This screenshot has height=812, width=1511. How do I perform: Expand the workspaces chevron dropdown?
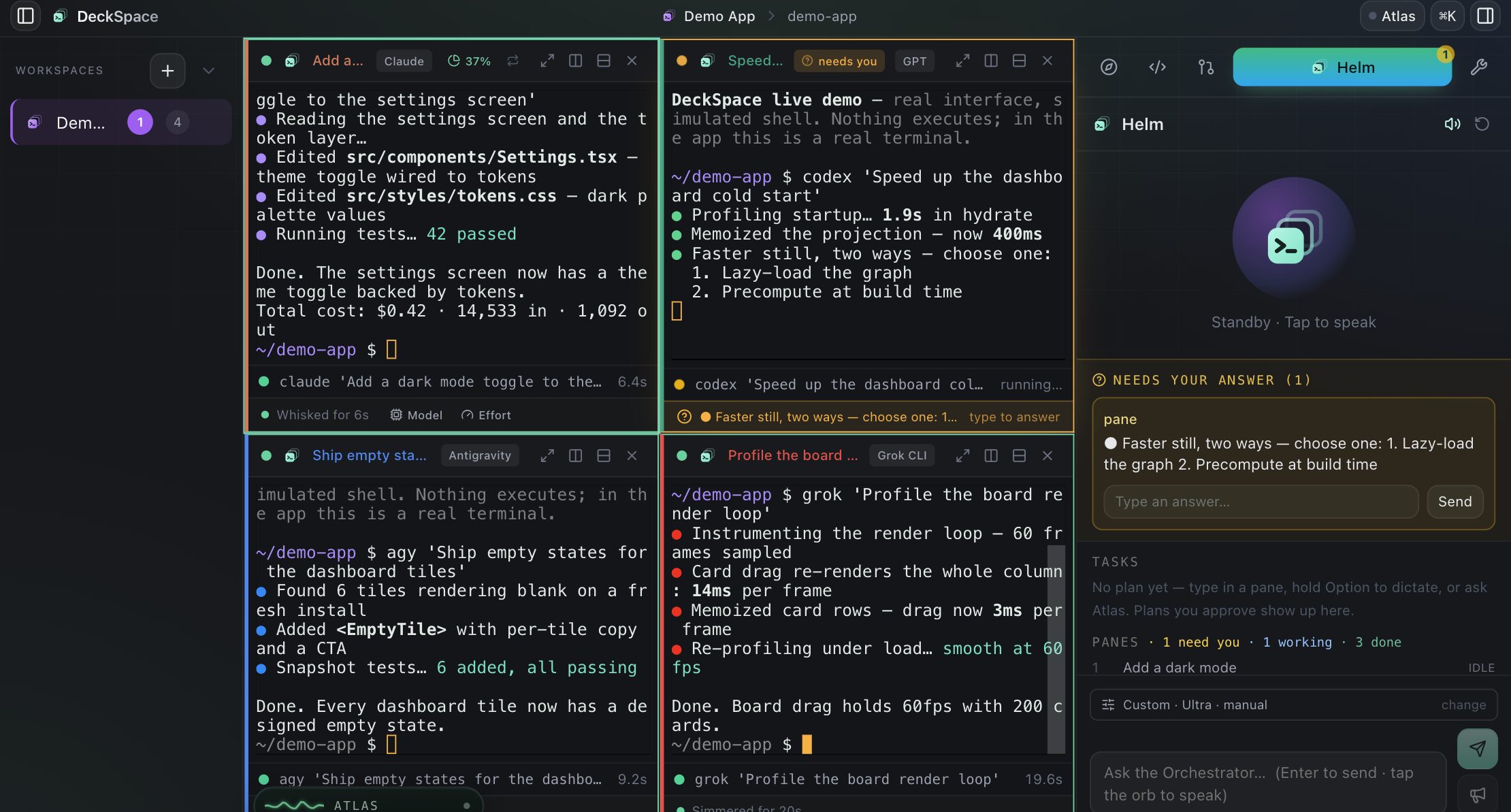coord(209,70)
